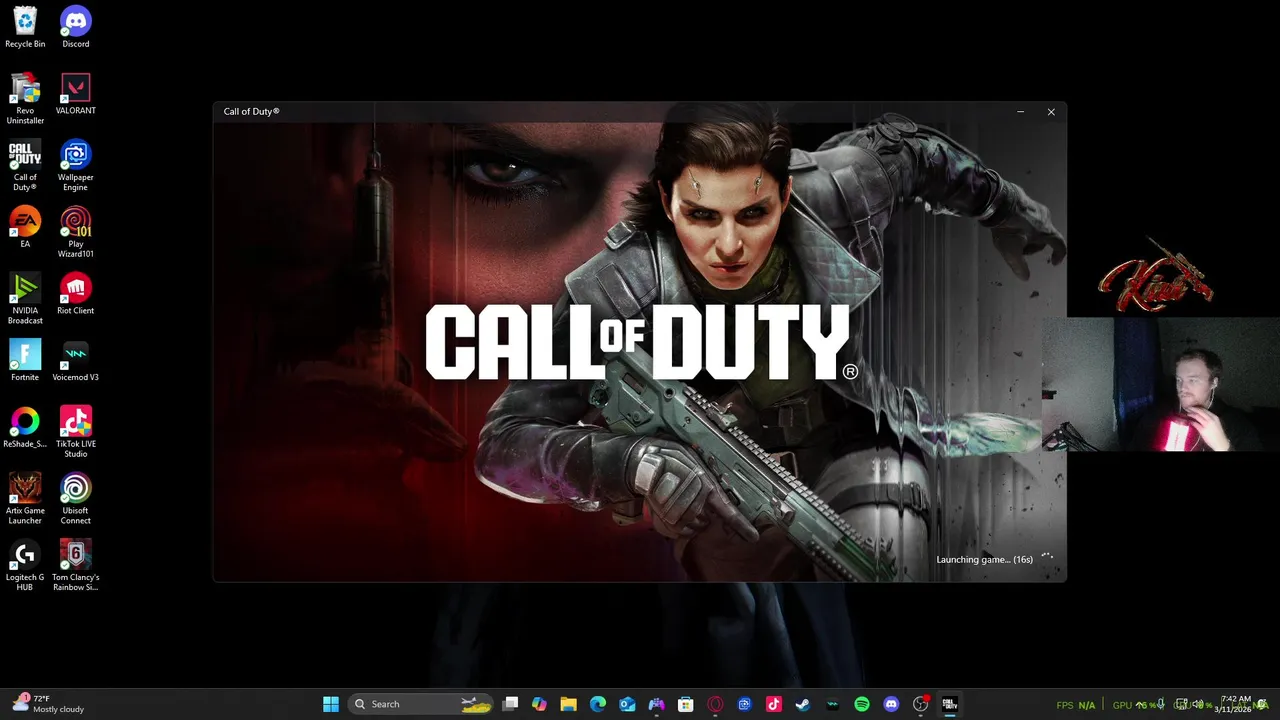
Task: Select the Play Wizard101 desktop shortcut
Action: click(x=76, y=232)
